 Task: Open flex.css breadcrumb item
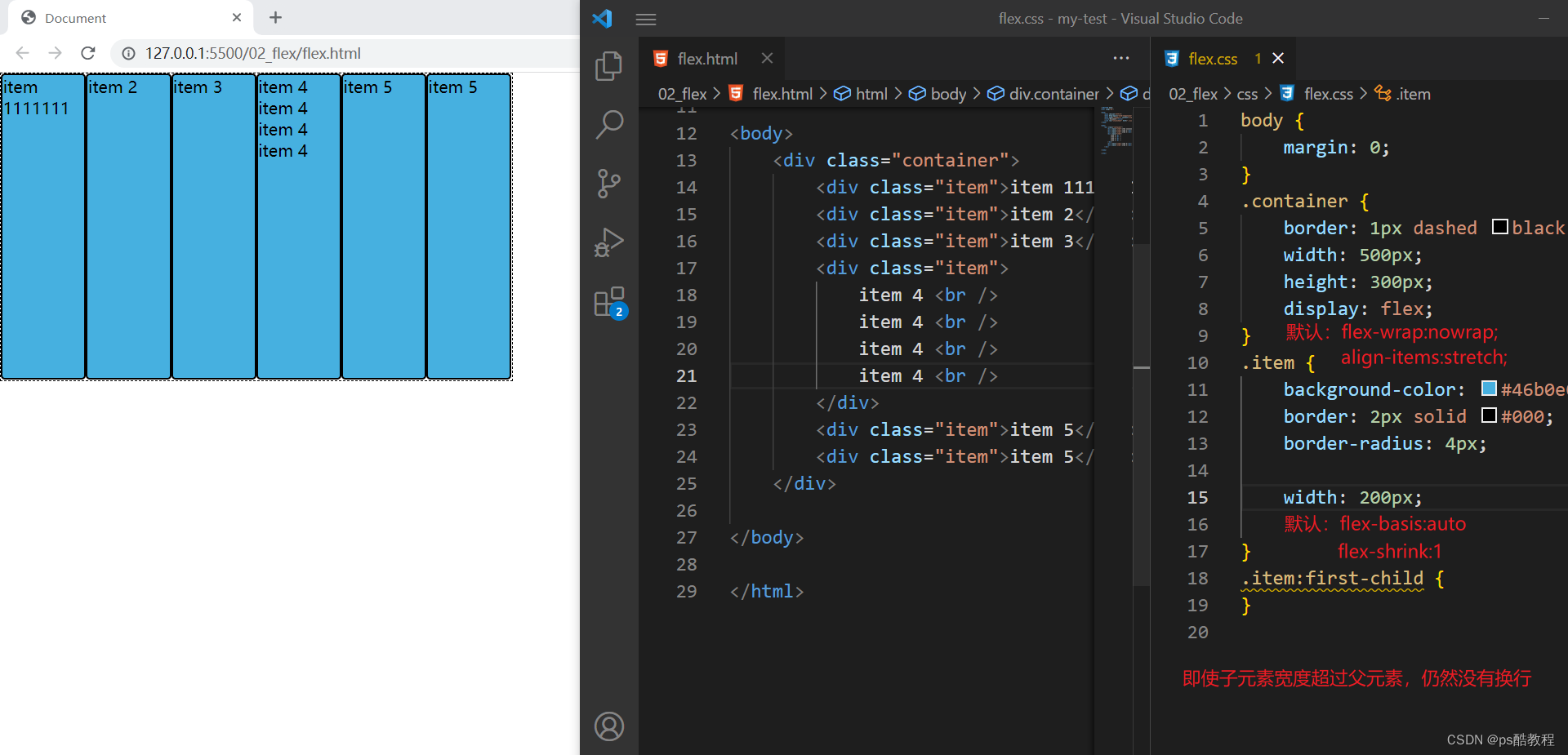point(1316,94)
